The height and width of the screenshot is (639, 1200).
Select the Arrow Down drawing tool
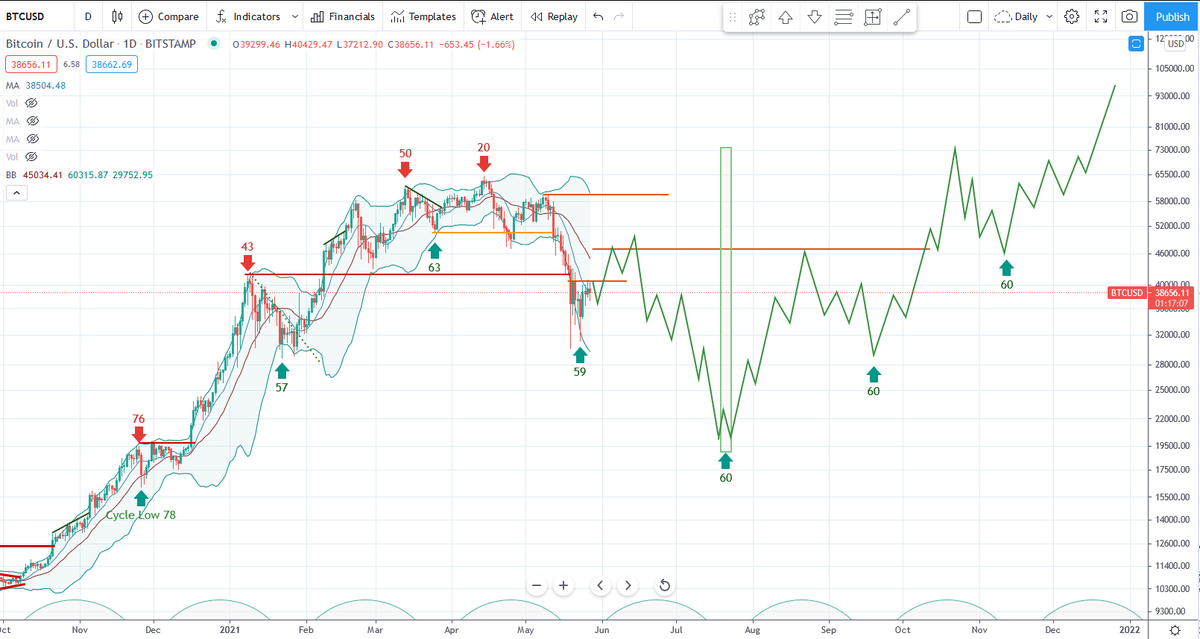tap(815, 17)
